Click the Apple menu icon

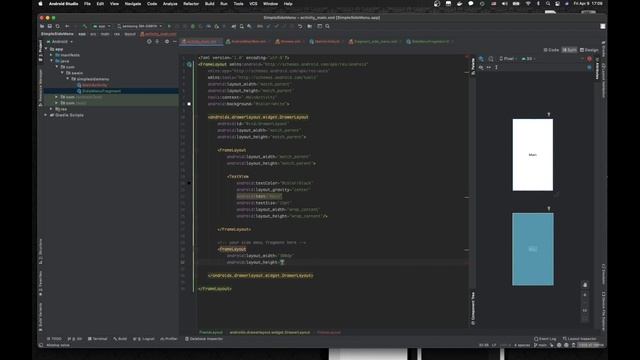pyautogui.click(x=40, y=4)
